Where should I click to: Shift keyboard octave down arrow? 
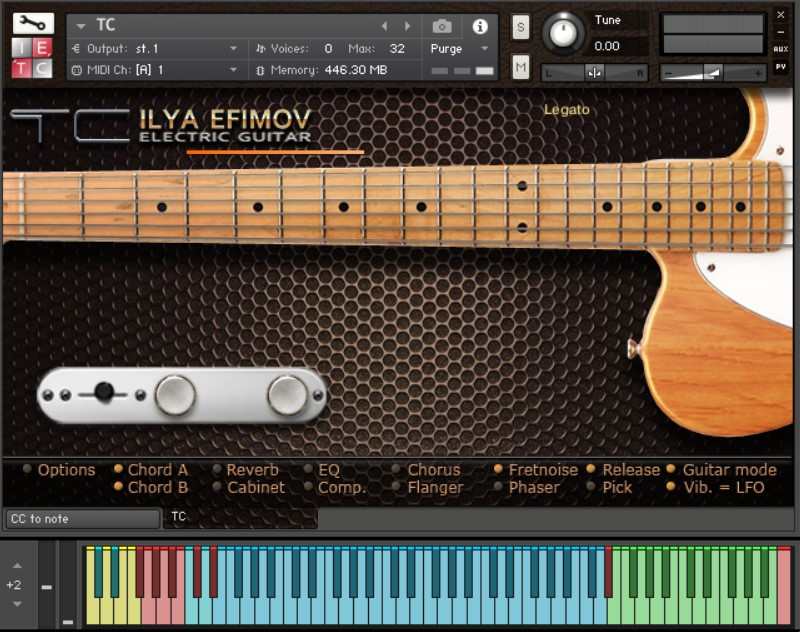[17, 604]
